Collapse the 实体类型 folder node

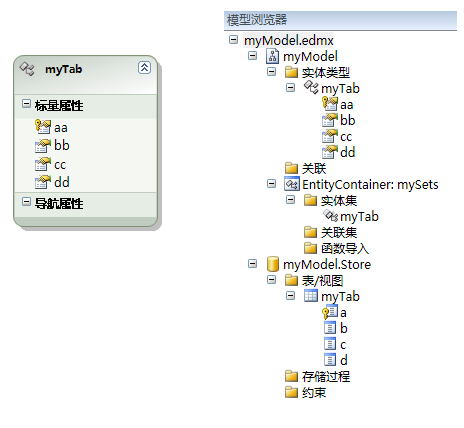272,71
